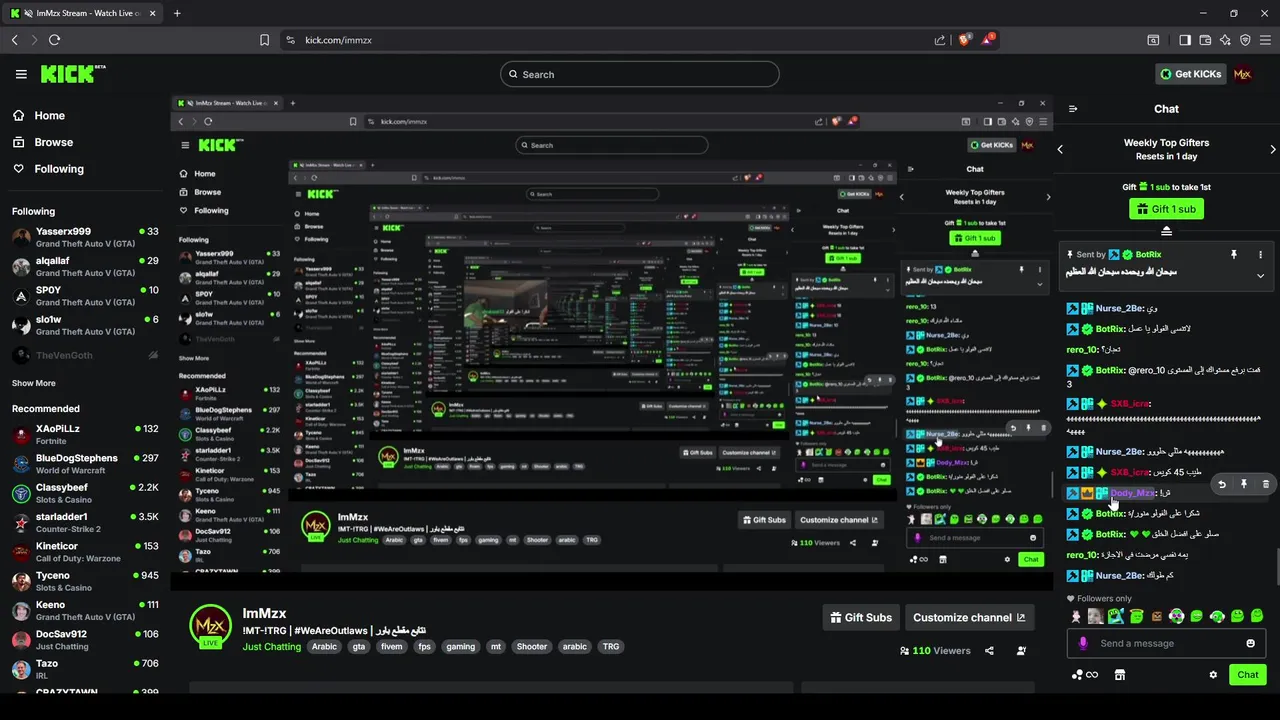Click the pin icon on BotRix pinned message
The width and height of the screenshot is (1280, 720).
pos(1234,255)
